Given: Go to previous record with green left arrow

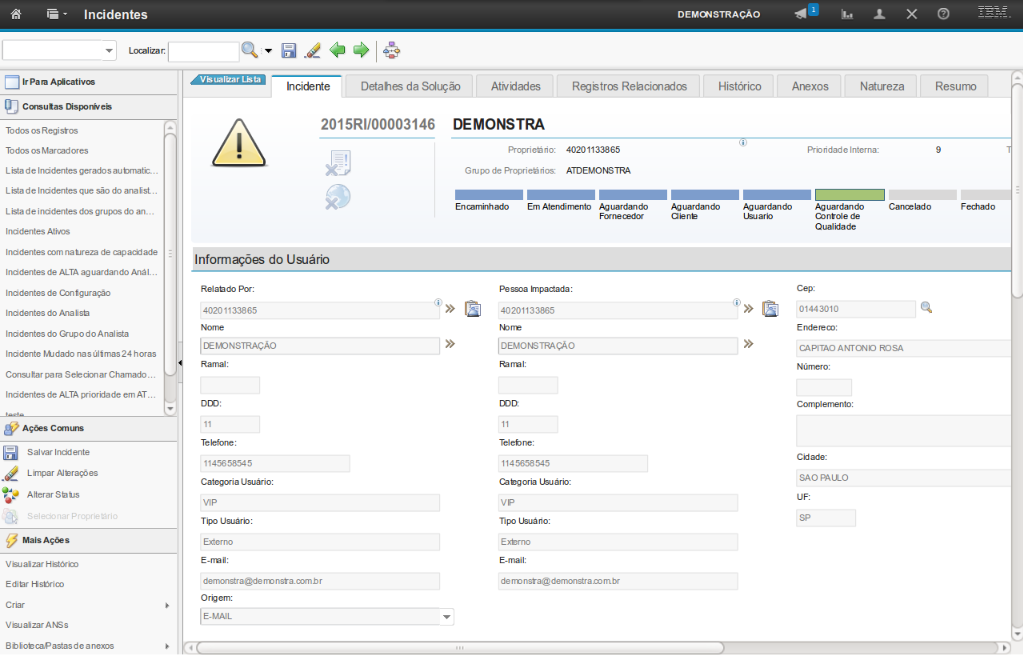Looking at the screenshot, I should pos(338,50).
